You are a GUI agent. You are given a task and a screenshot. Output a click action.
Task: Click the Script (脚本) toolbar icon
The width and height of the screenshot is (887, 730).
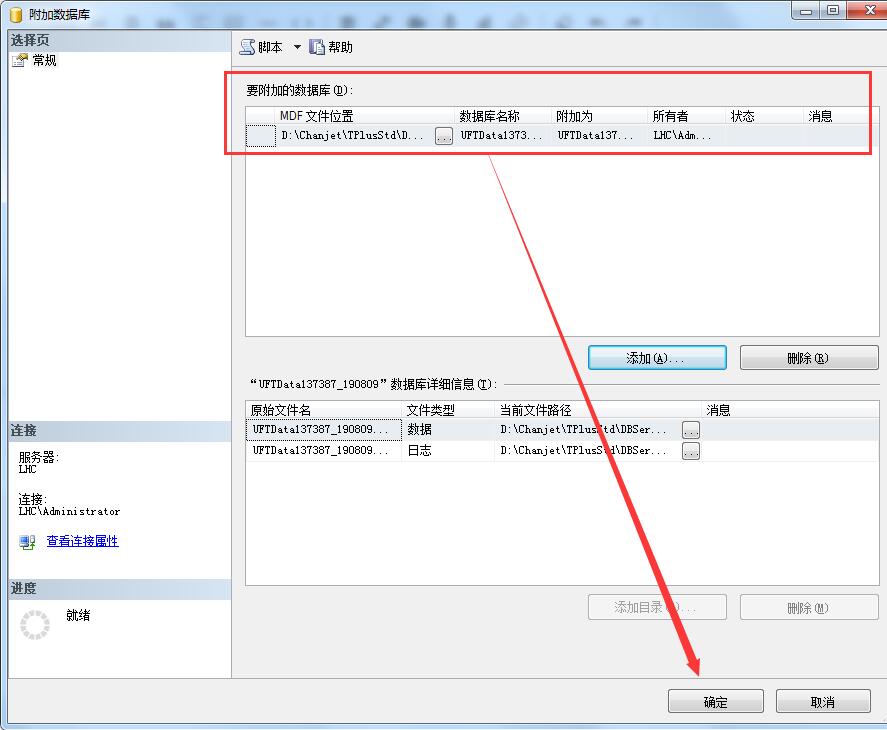click(248, 47)
